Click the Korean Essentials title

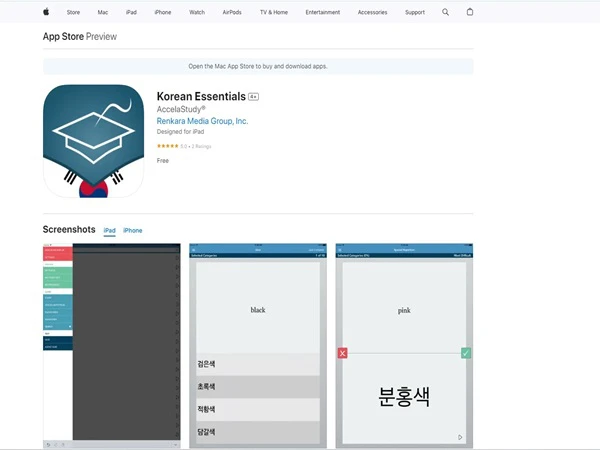point(201,96)
